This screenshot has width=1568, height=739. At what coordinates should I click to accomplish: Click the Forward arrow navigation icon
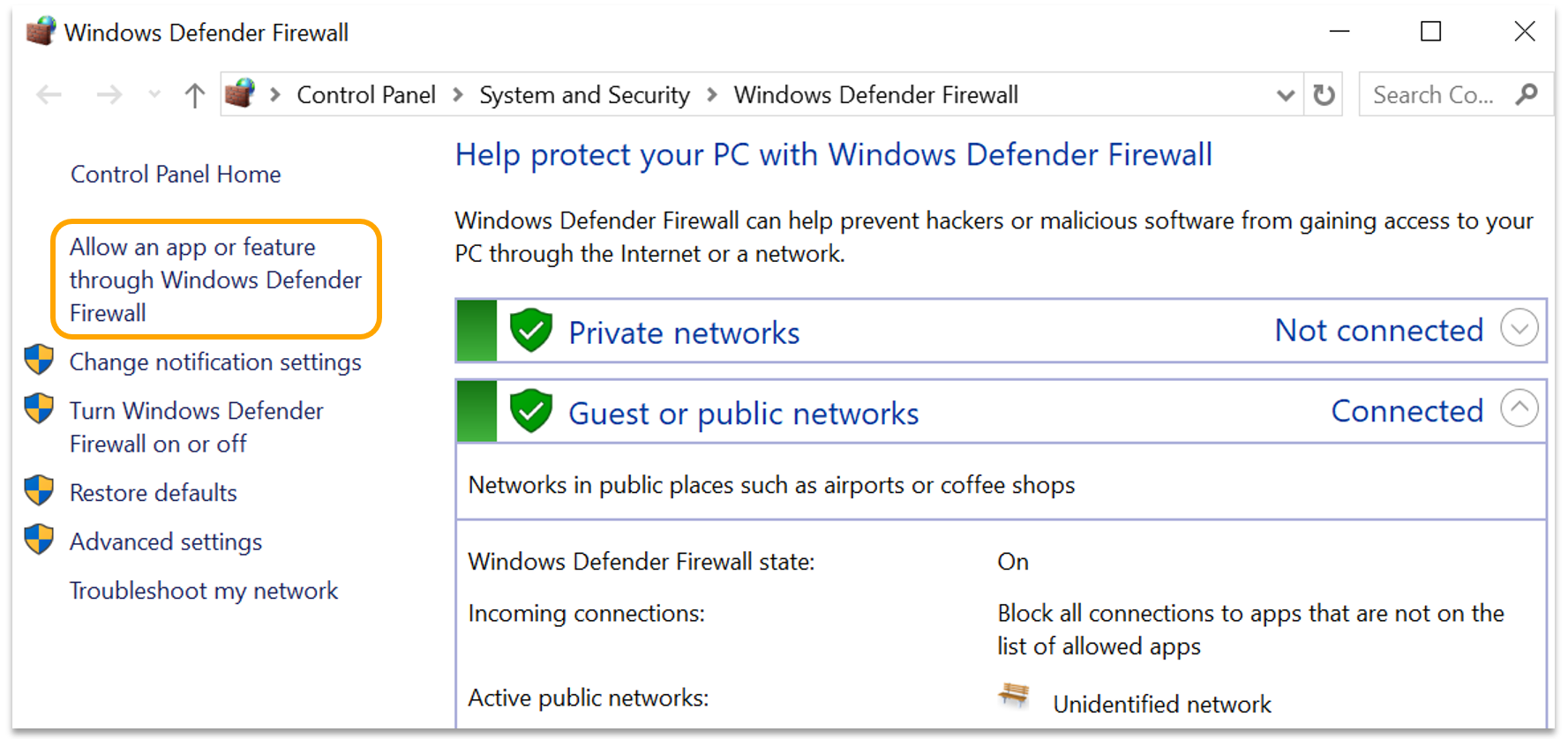109,94
